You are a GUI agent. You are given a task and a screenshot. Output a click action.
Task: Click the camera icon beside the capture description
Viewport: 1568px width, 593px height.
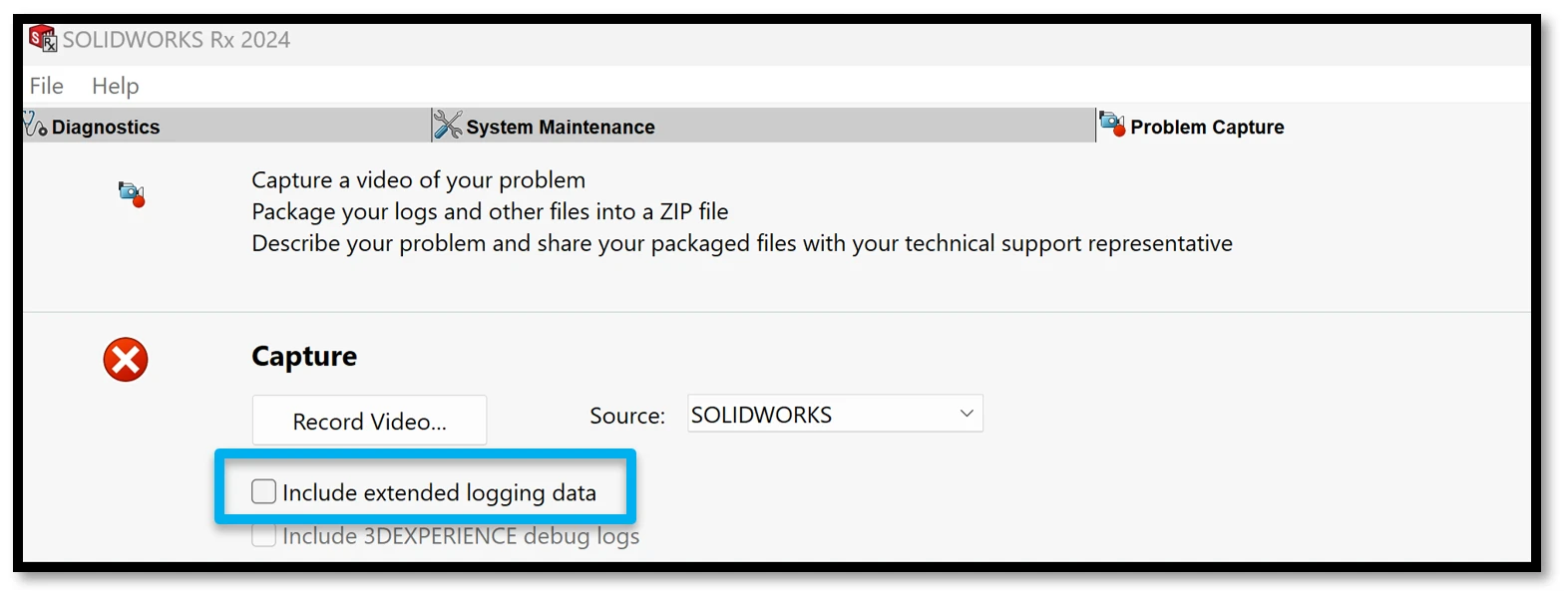pos(131,193)
